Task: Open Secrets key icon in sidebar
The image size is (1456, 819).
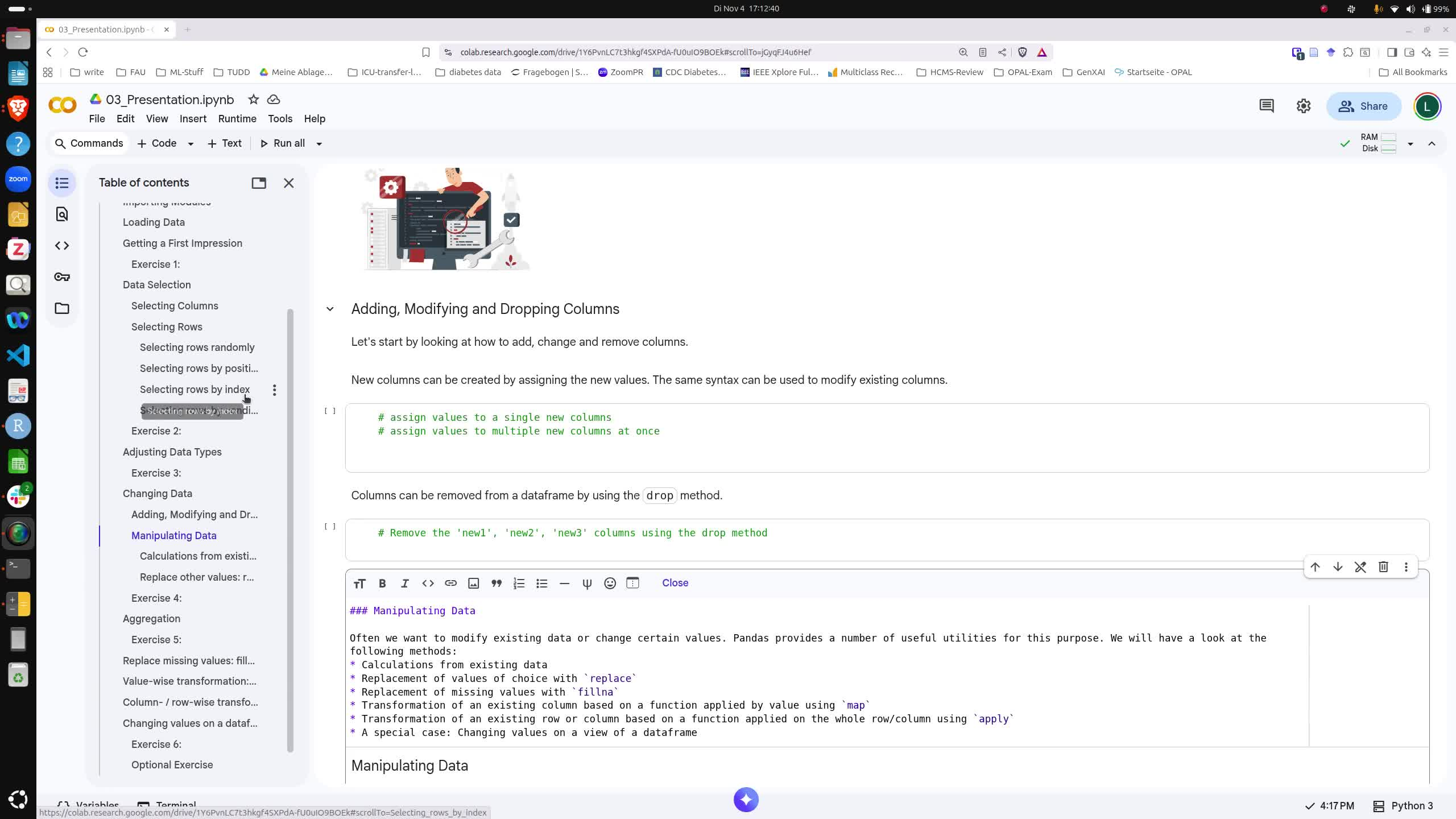Action: (x=62, y=277)
